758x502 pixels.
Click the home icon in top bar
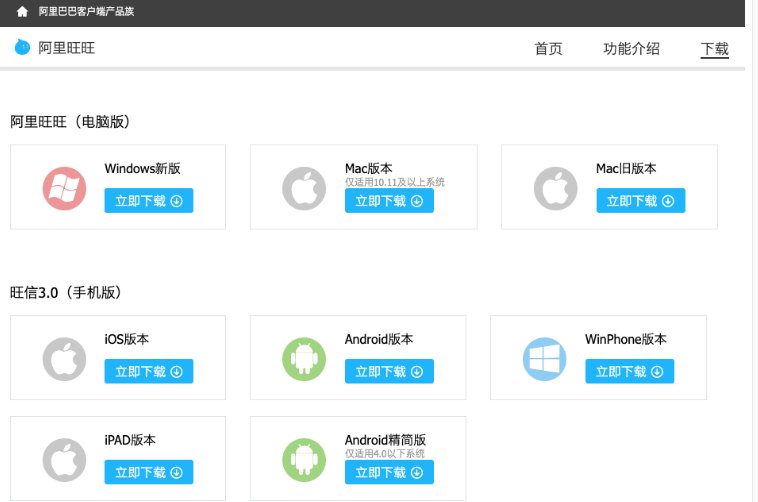(x=22, y=11)
